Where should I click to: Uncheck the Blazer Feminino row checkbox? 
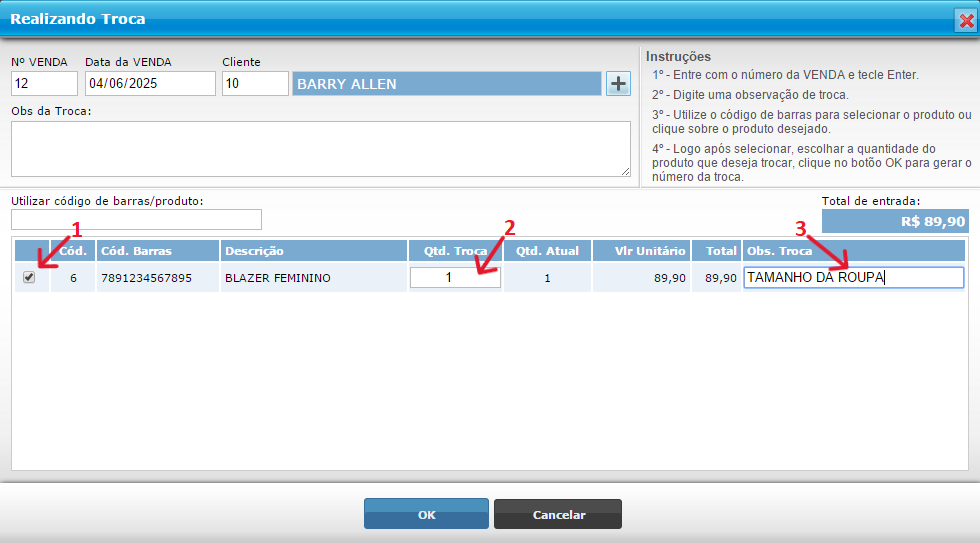tap(29, 278)
